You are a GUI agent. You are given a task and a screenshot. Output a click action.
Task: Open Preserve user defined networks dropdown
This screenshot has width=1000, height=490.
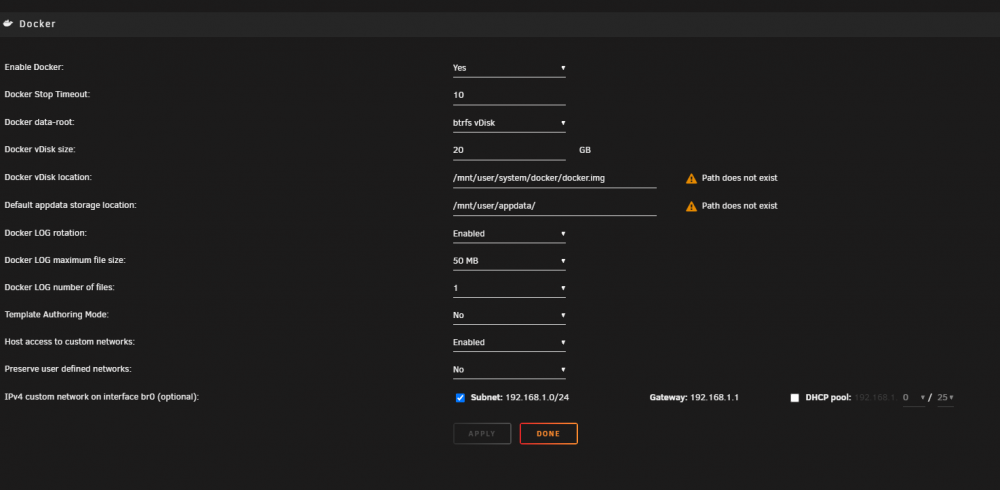[509, 370]
